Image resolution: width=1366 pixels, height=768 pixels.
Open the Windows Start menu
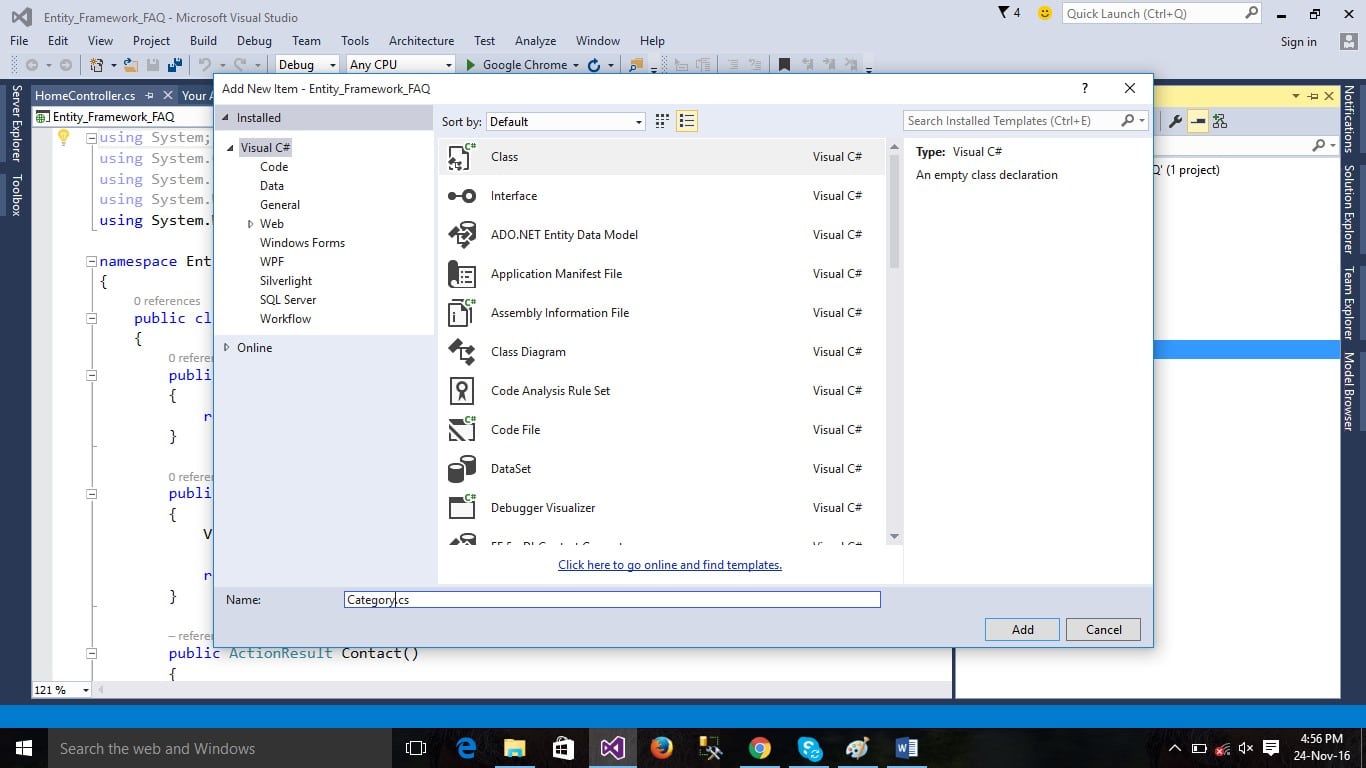24,748
